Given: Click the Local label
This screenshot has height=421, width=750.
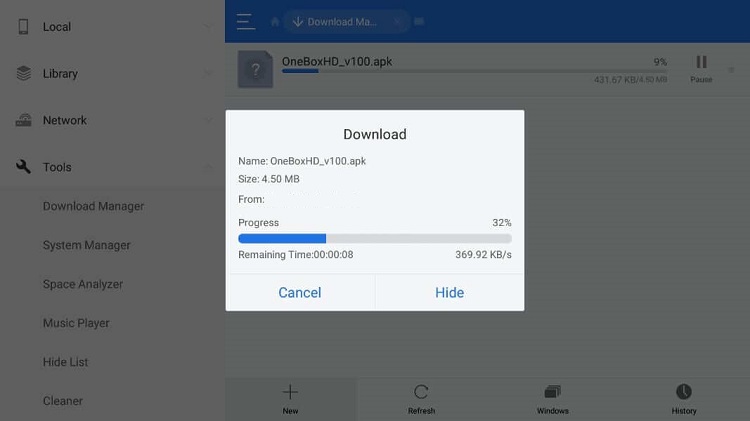Looking at the screenshot, I should click(56, 27).
